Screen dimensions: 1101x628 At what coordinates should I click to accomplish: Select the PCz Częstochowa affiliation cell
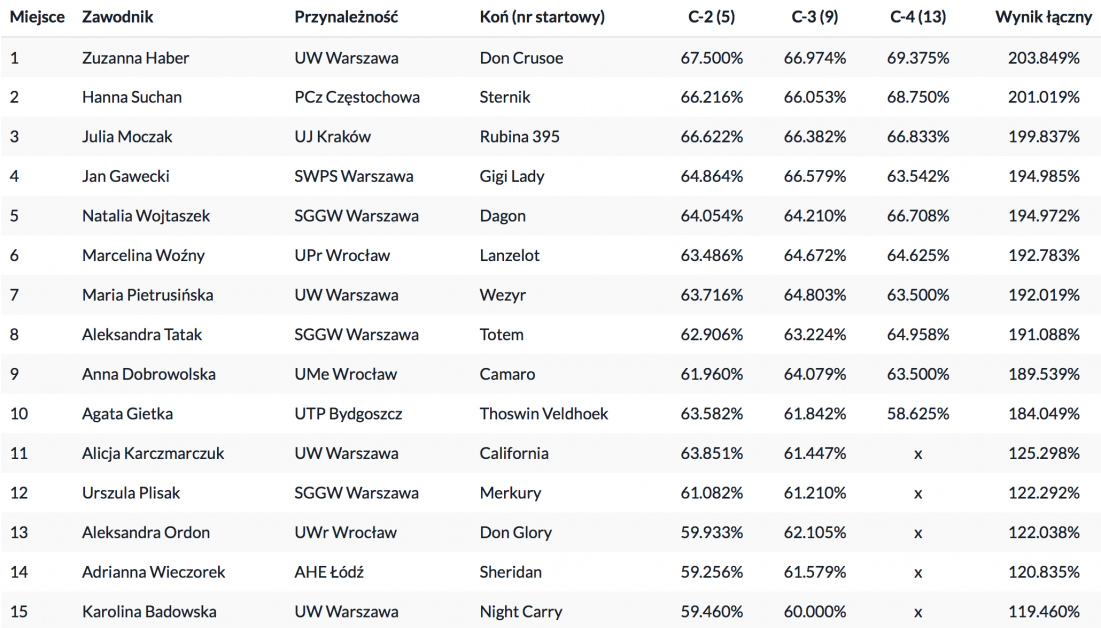coord(357,97)
